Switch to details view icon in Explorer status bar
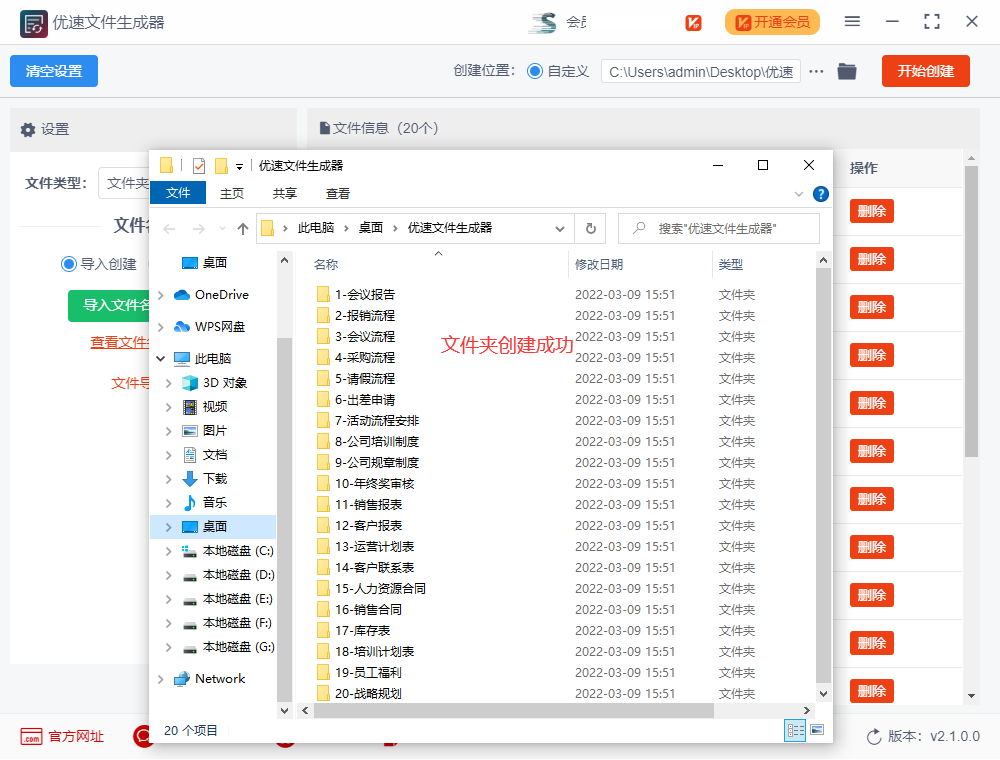 click(x=795, y=731)
